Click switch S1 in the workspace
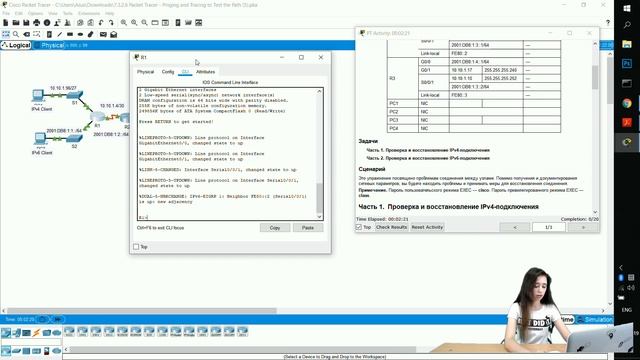 [75, 95]
